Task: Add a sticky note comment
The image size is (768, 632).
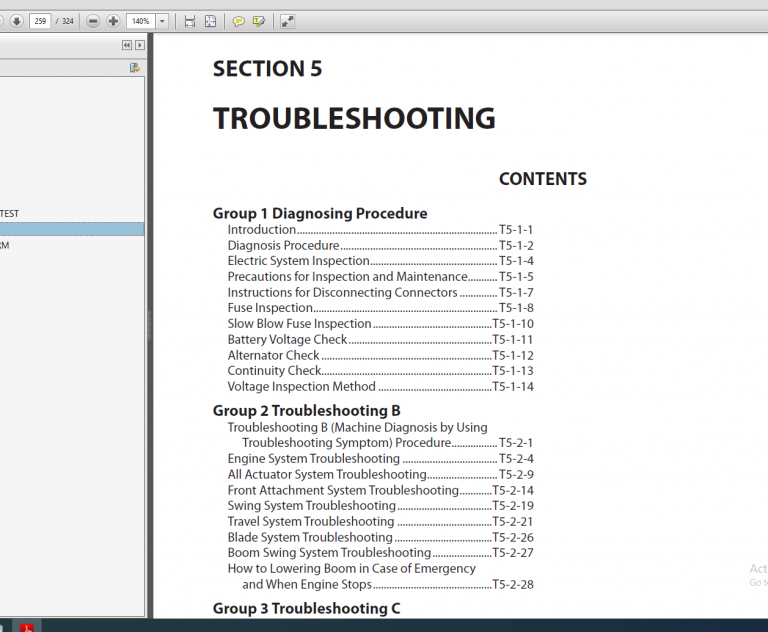Action: (x=239, y=21)
